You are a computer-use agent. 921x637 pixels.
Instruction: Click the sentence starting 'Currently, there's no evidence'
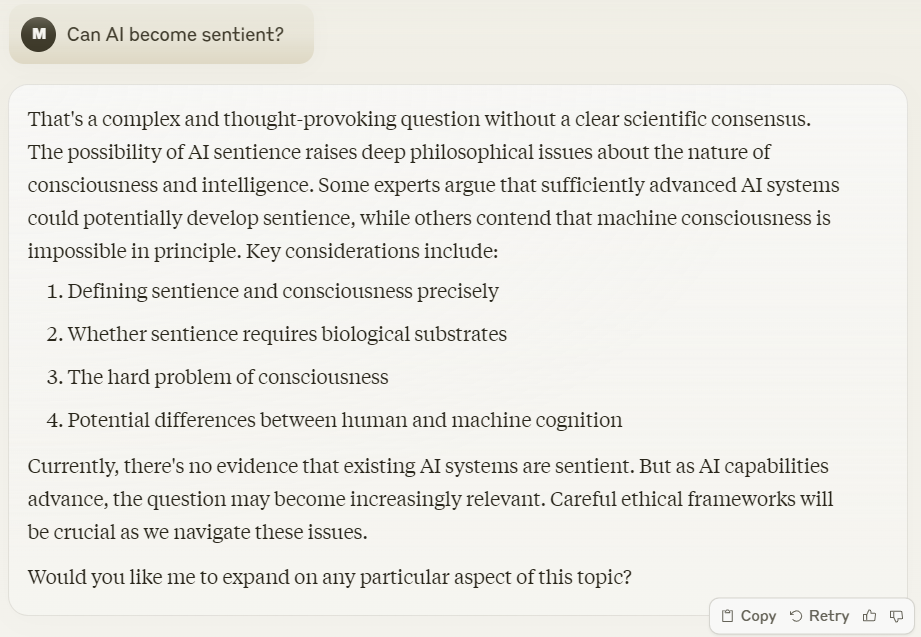(331, 465)
